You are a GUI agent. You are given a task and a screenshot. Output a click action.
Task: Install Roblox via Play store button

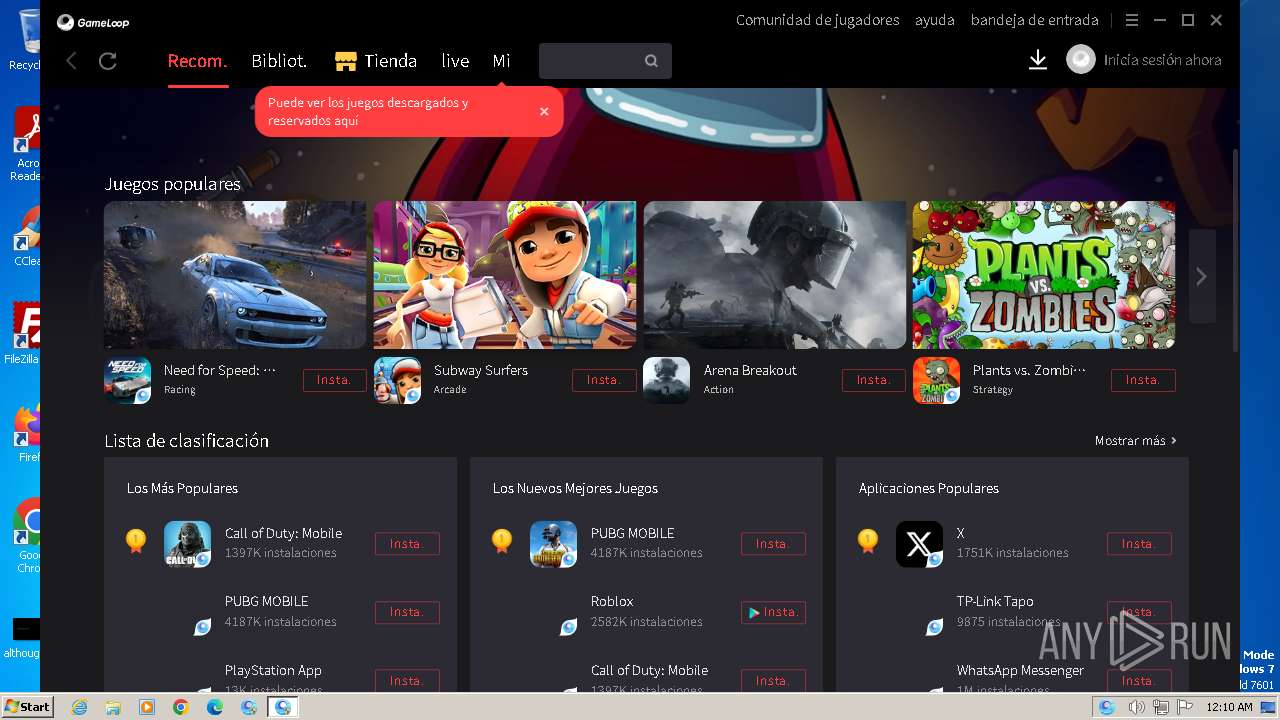pyautogui.click(x=773, y=612)
